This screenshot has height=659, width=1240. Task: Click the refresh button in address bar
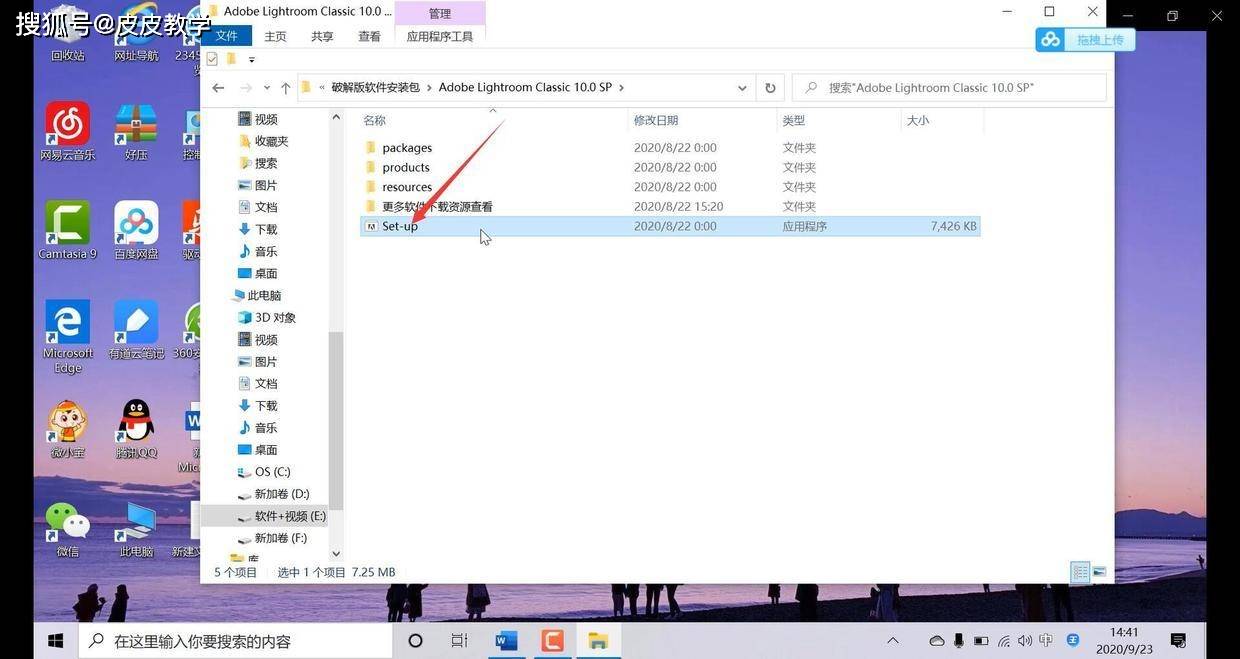[x=769, y=87]
